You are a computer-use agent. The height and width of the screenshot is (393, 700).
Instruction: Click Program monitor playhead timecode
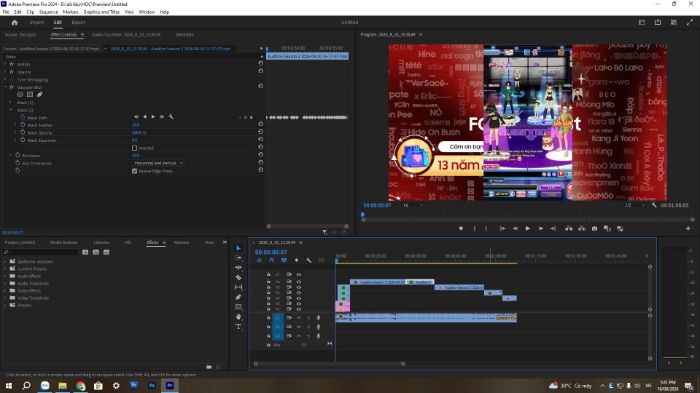[377, 205]
